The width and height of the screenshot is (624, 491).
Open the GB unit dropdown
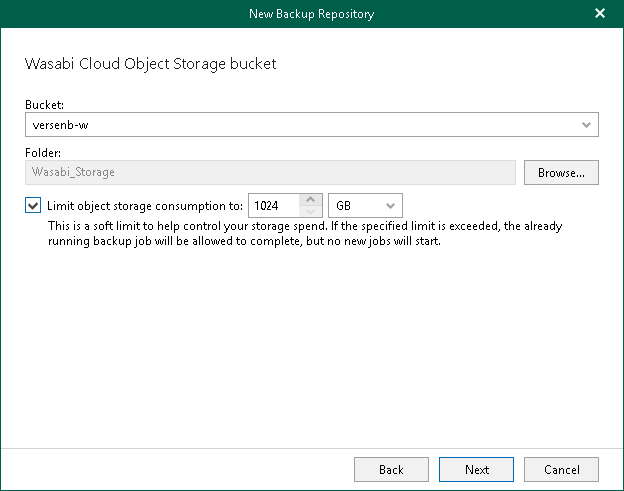[365, 205]
